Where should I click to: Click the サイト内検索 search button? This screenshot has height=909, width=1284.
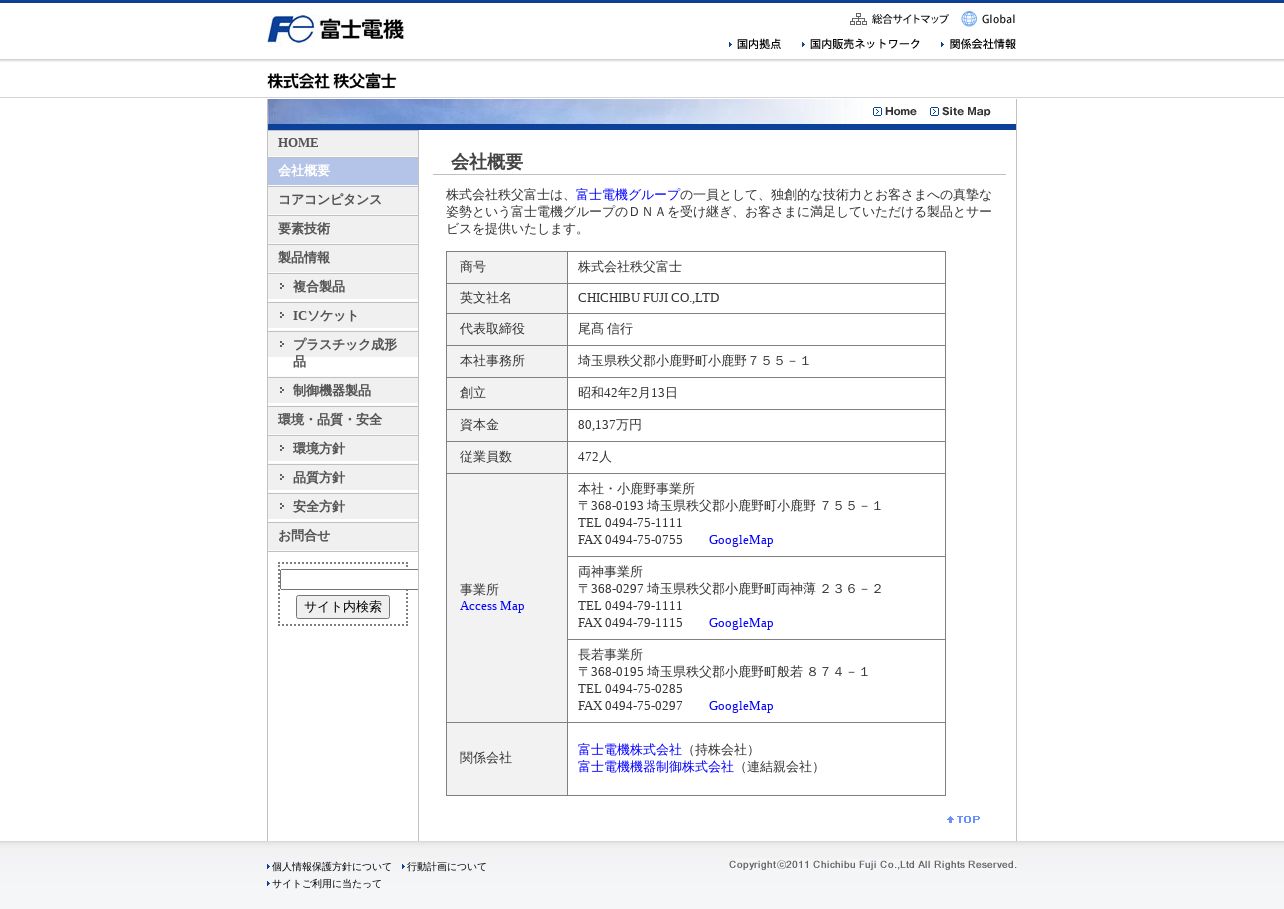(343, 607)
